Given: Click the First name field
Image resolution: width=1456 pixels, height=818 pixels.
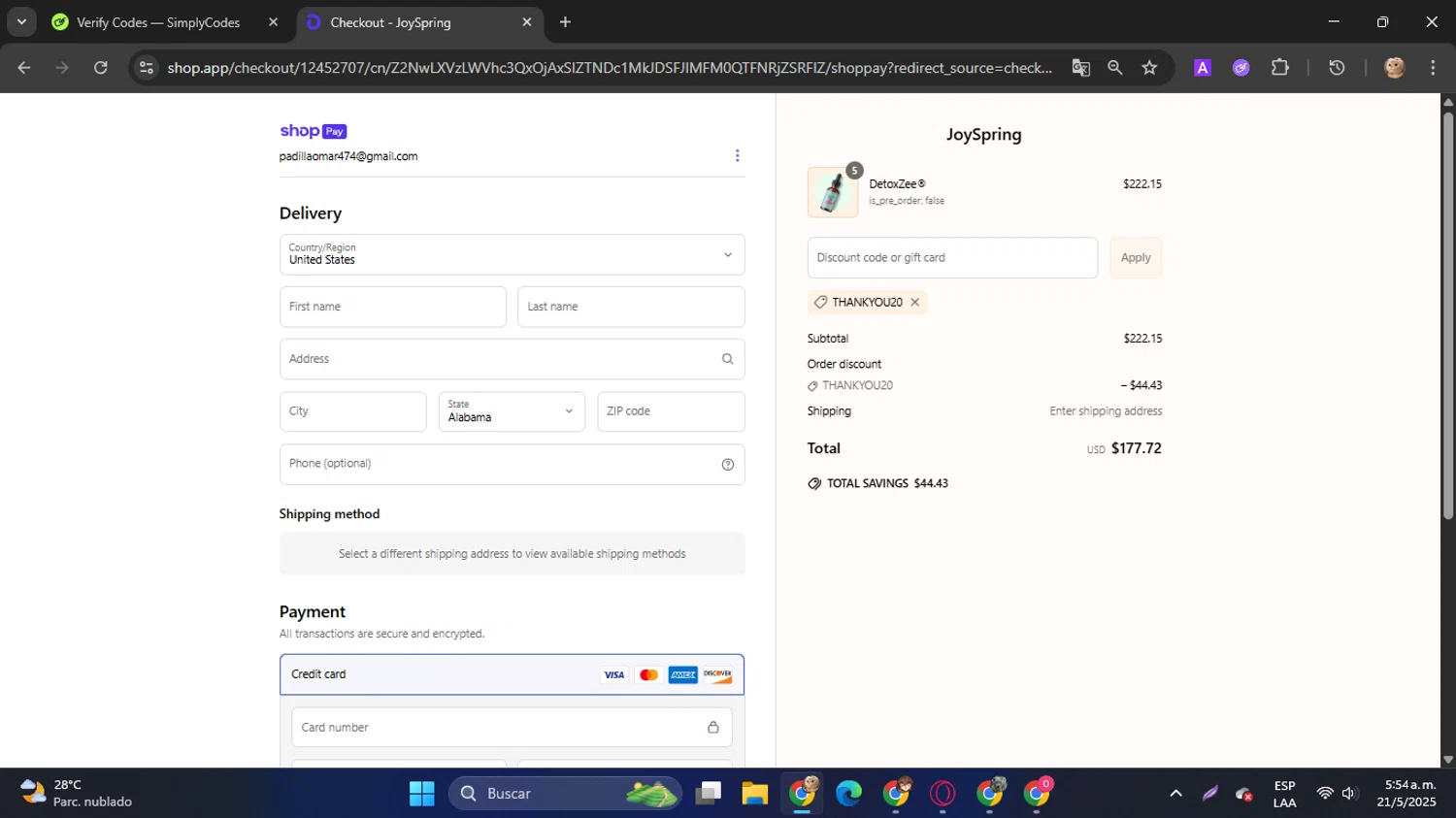Looking at the screenshot, I should [393, 307].
